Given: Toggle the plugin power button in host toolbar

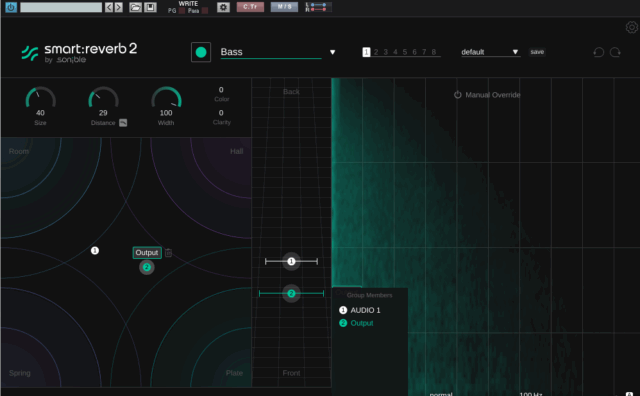Looking at the screenshot, I should [x=11, y=7].
